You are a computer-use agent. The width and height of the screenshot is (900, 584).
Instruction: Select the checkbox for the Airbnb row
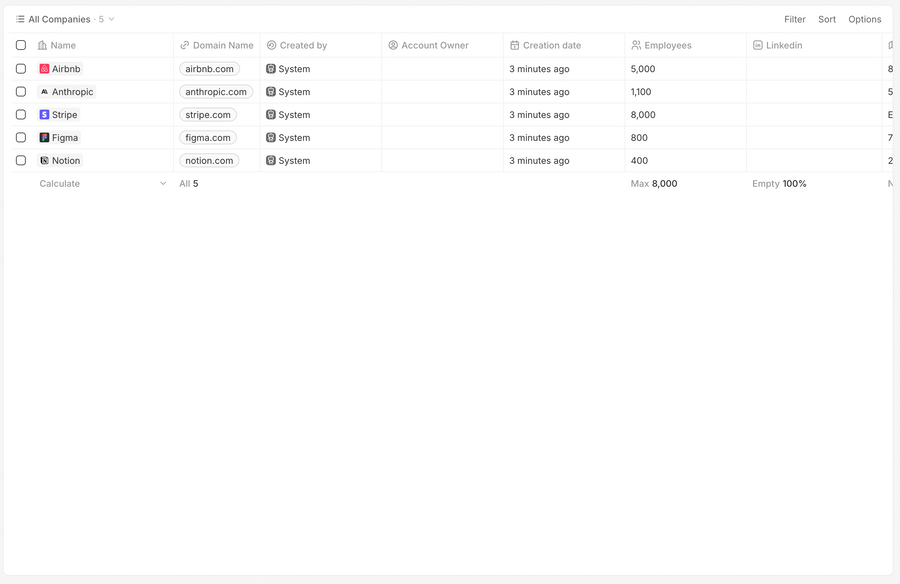[20, 68]
